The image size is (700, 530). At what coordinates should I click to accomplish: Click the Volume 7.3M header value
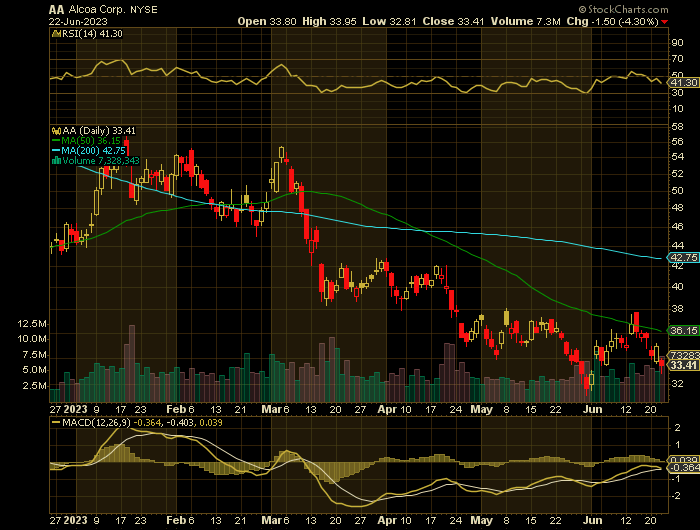coord(525,21)
